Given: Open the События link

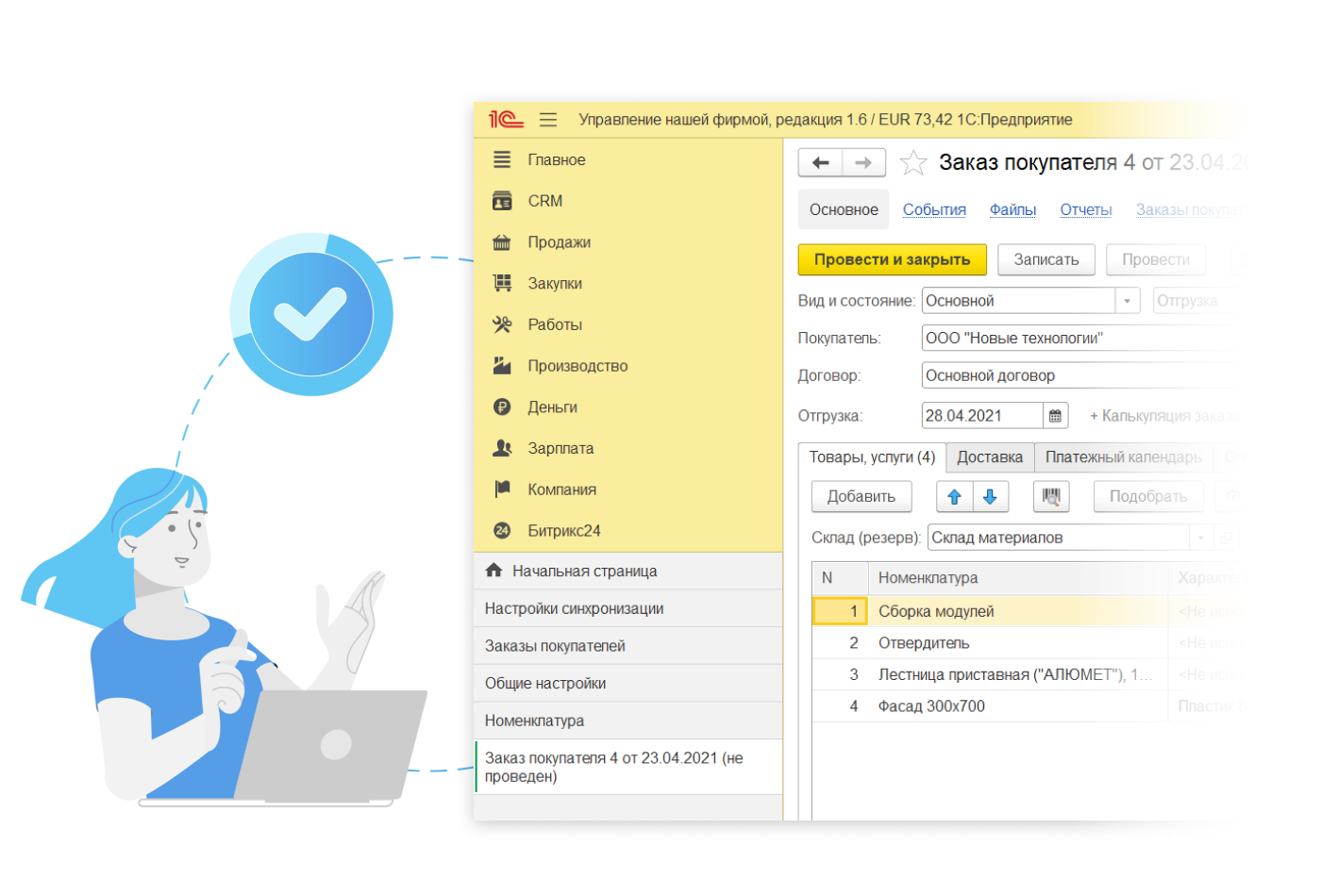Looking at the screenshot, I should [x=933, y=210].
